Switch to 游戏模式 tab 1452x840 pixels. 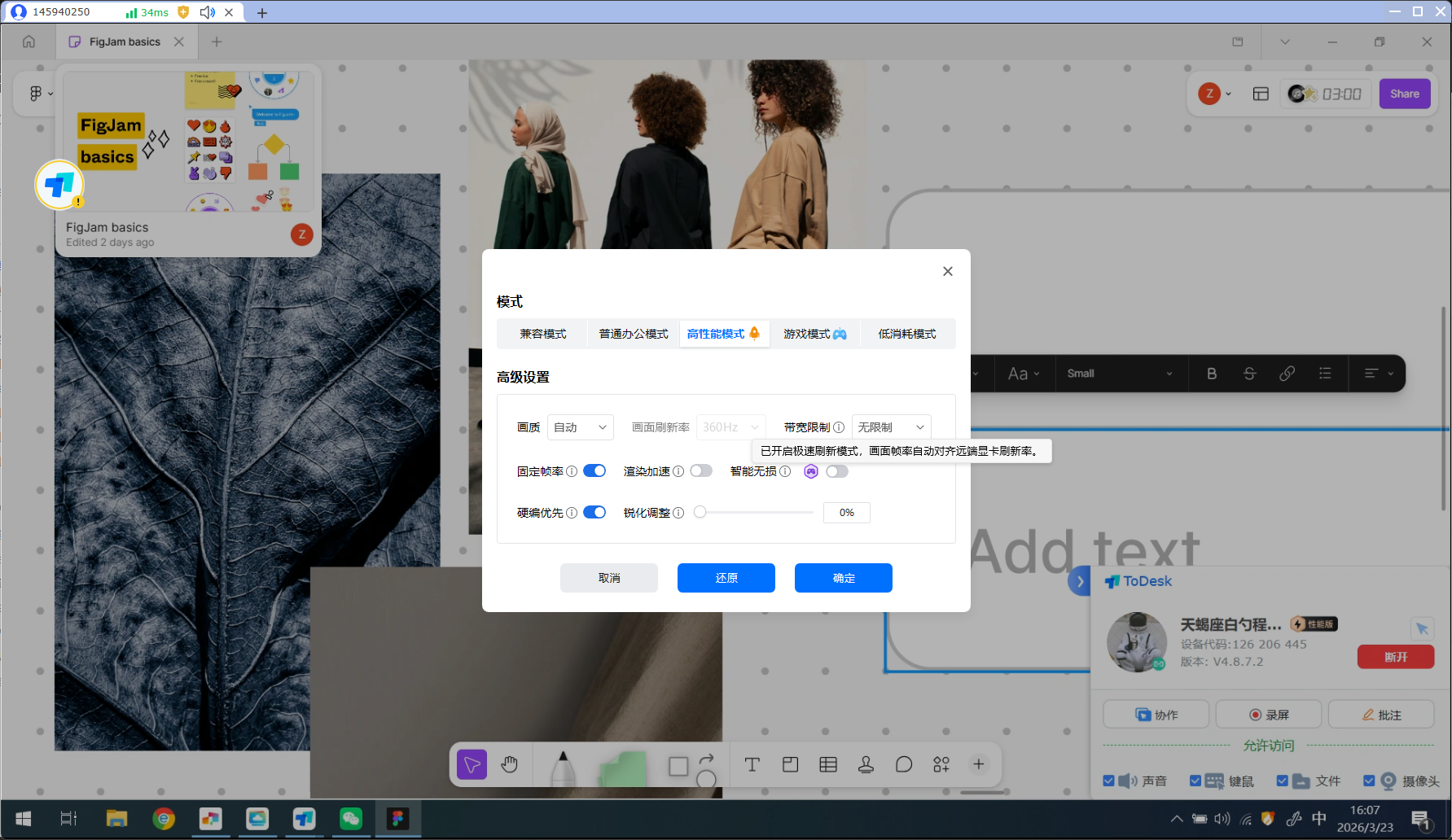click(x=815, y=334)
